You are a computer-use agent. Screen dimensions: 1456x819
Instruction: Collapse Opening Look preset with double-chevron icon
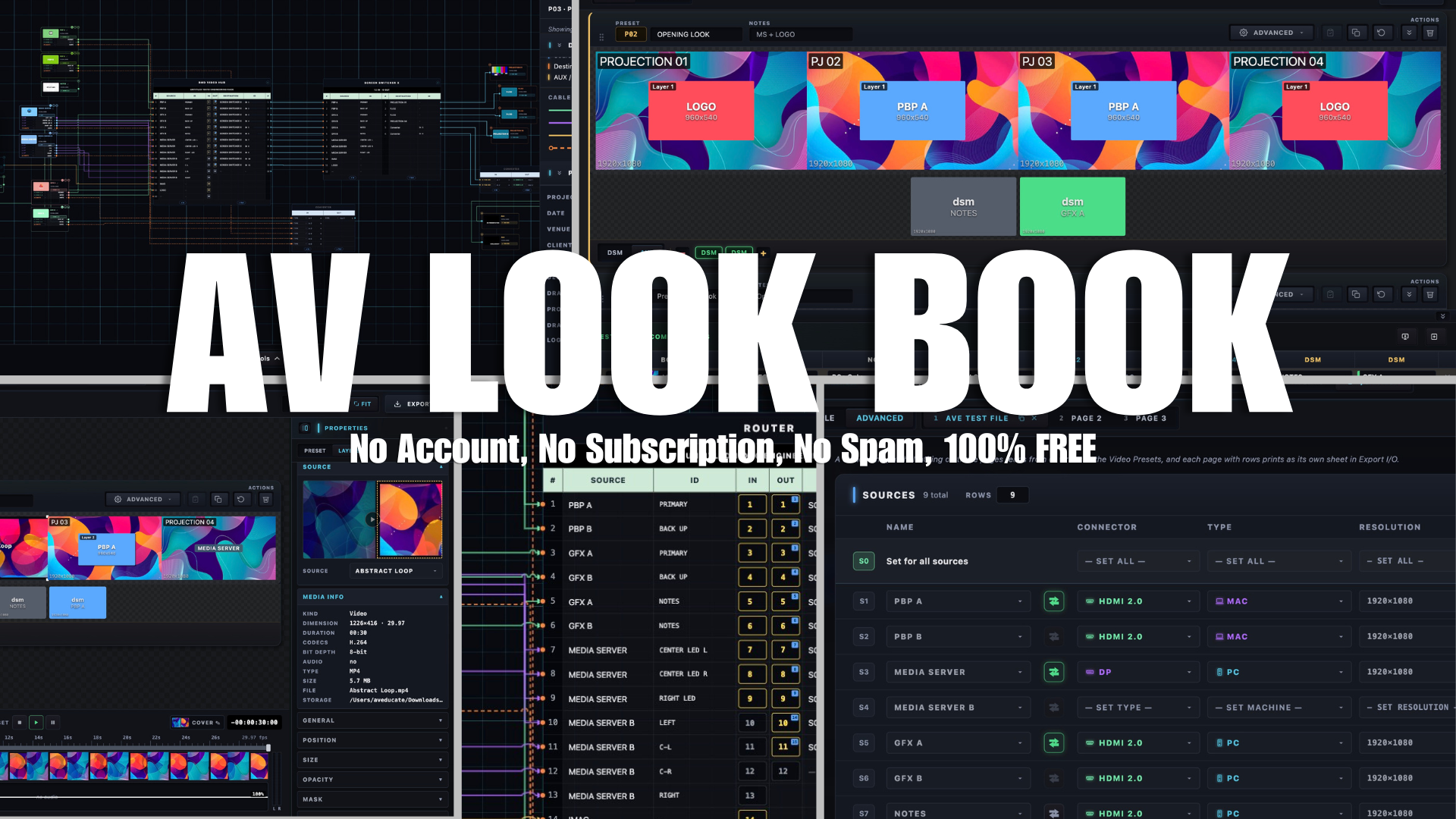point(1409,33)
